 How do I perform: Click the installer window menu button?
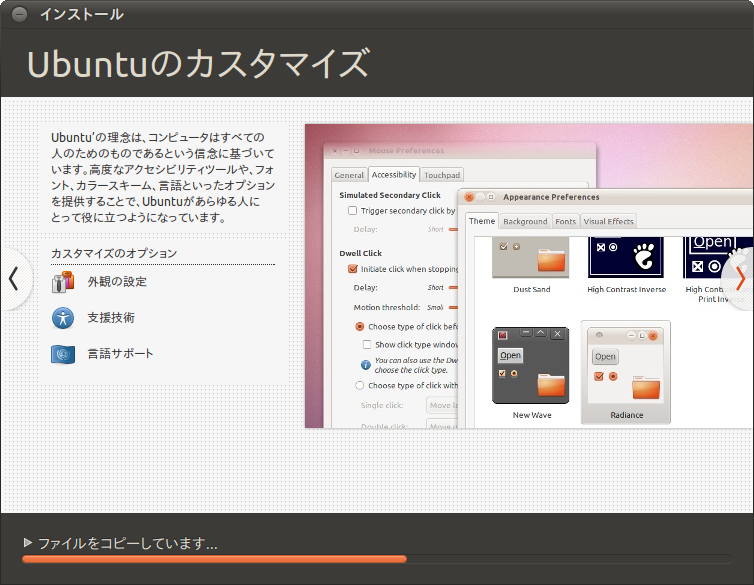[x=19, y=14]
